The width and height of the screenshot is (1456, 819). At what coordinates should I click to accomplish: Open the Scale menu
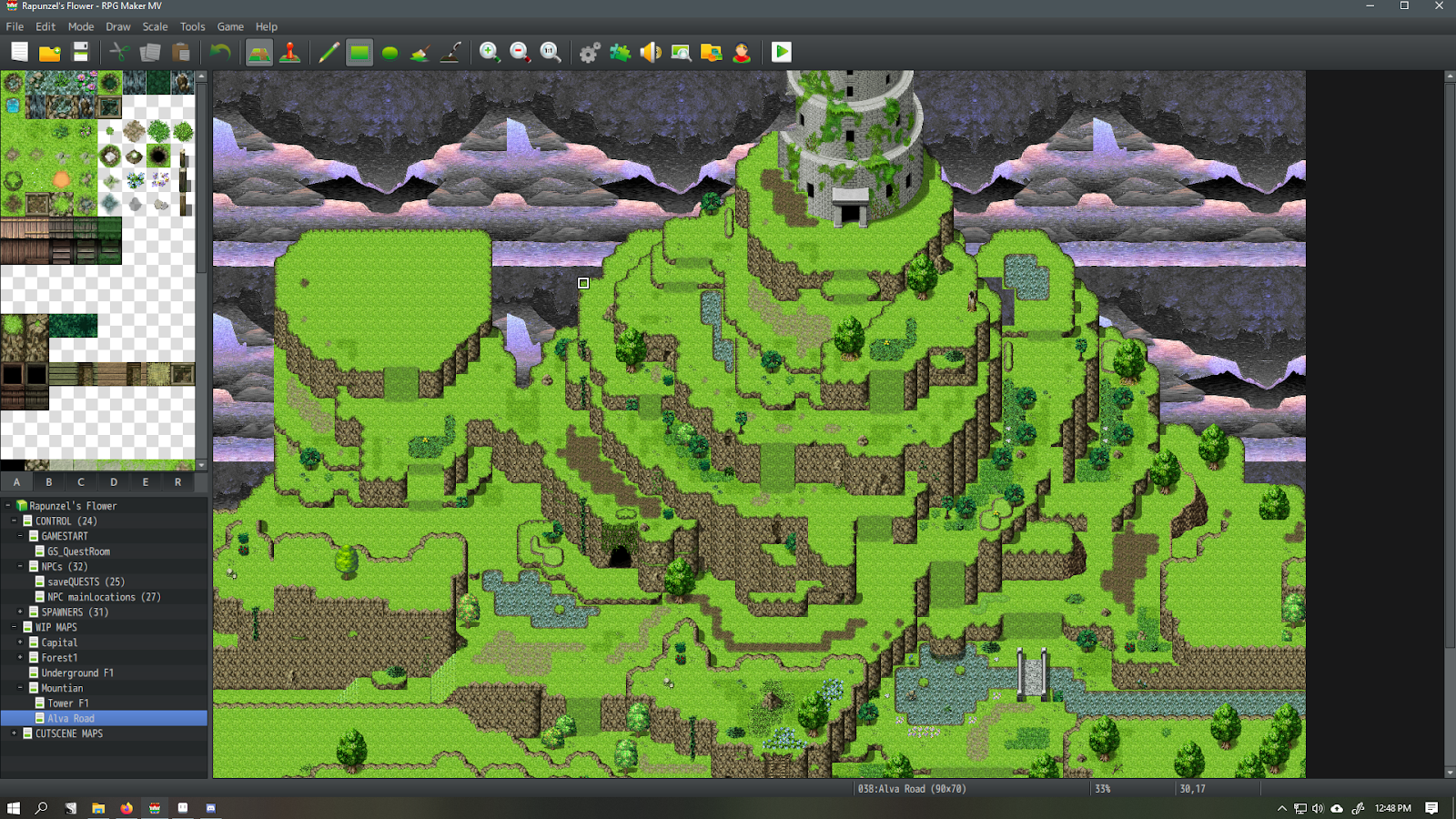pos(156,26)
